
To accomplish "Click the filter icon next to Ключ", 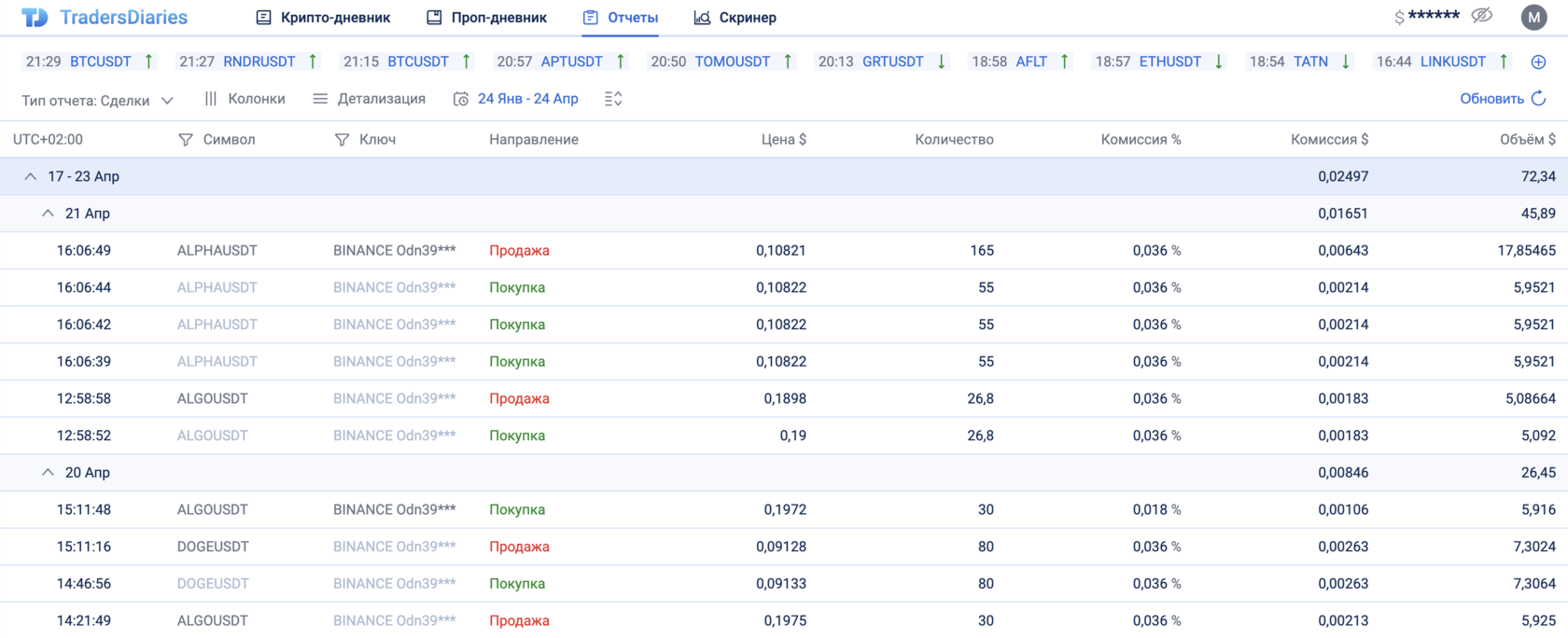I will 342,140.
